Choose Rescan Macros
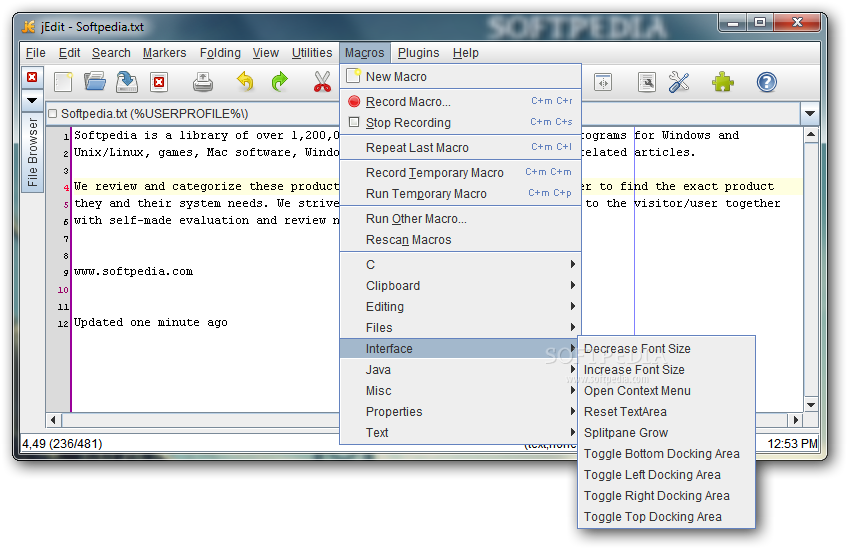 (x=461, y=240)
